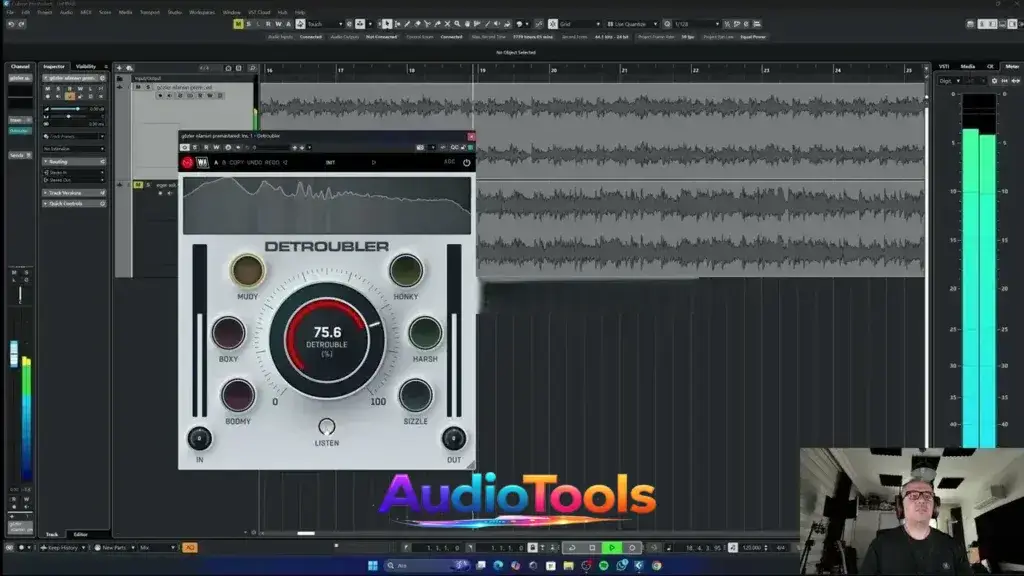1024x576 pixels.
Task: Click the plugin power bypass icon
Action: [466, 162]
